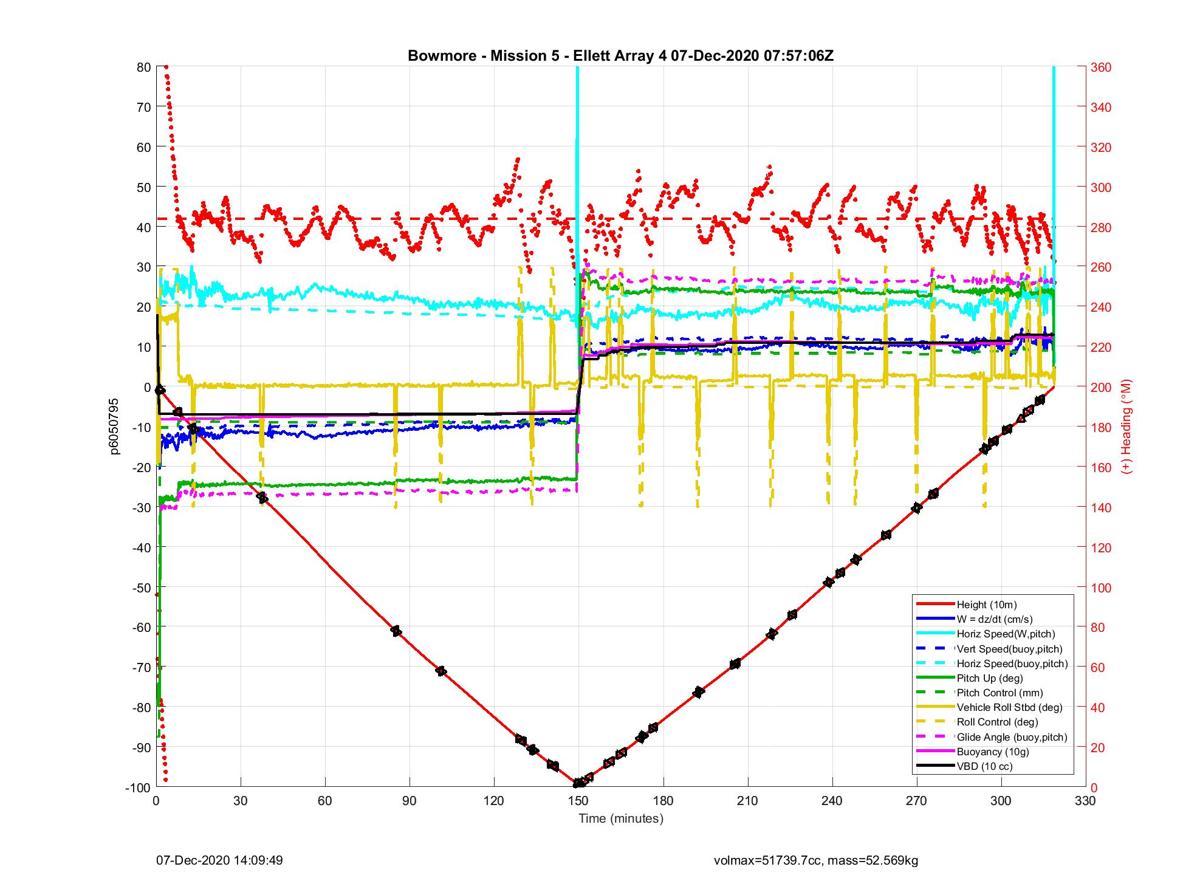Select the -50 tick on the left axis
Screen dimensions: 1200x885
point(140,587)
